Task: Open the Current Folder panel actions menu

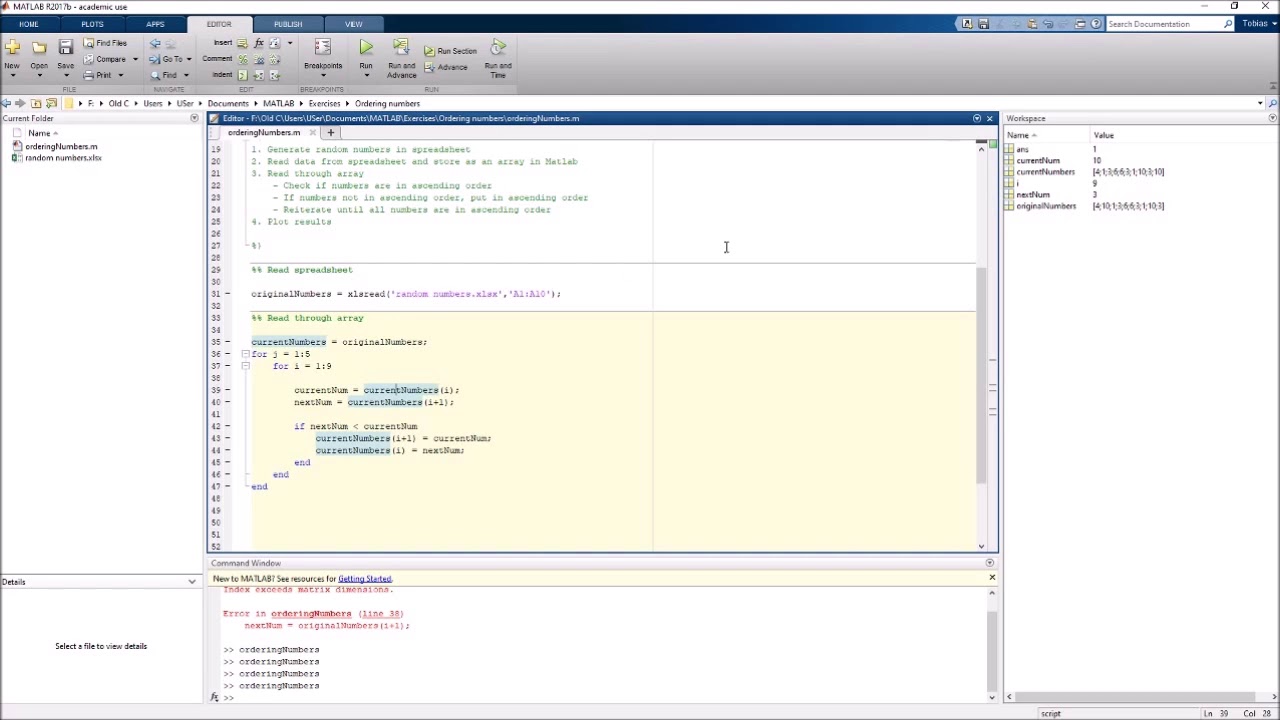Action: click(x=194, y=118)
